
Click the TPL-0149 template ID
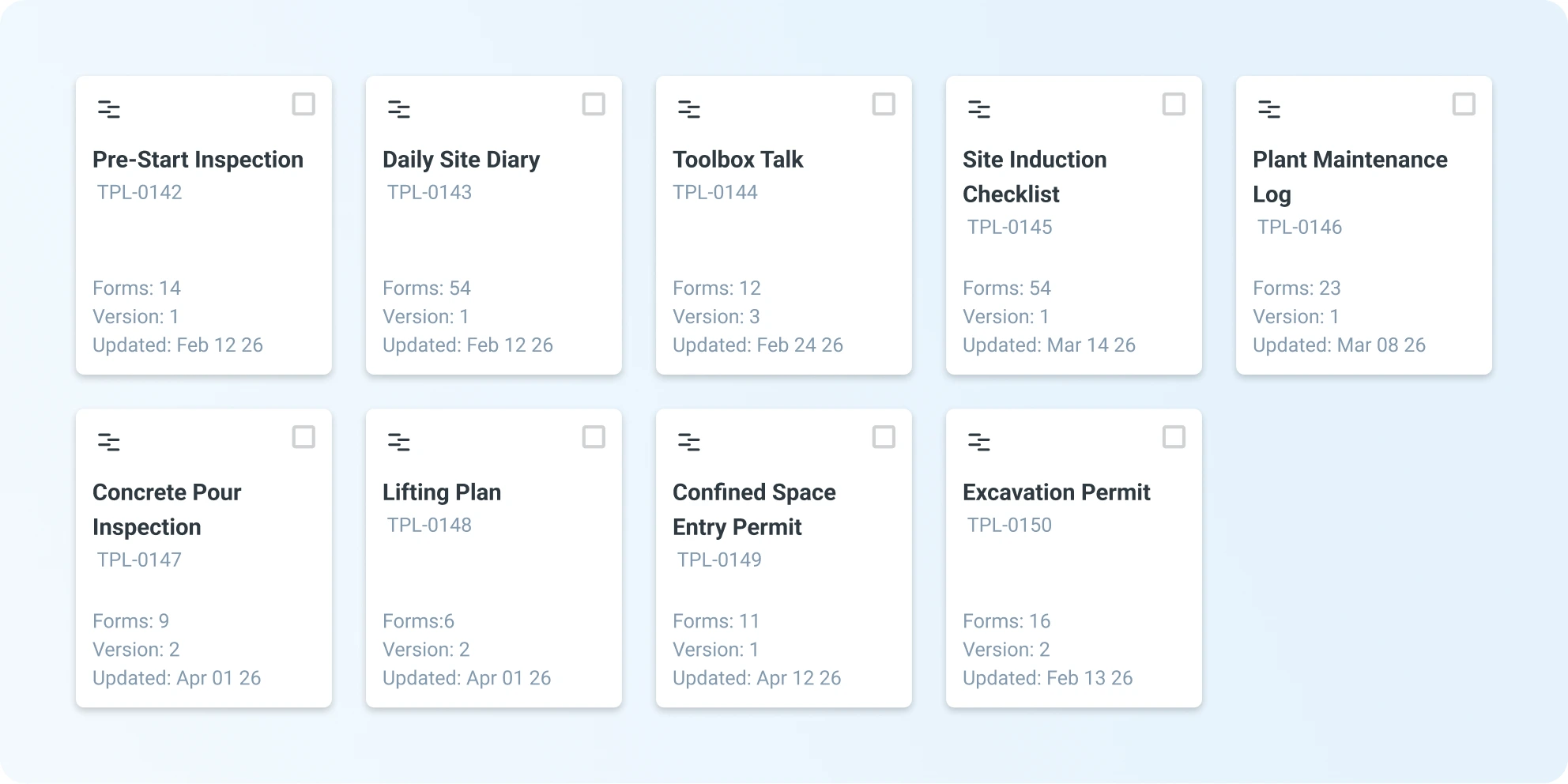click(719, 560)
